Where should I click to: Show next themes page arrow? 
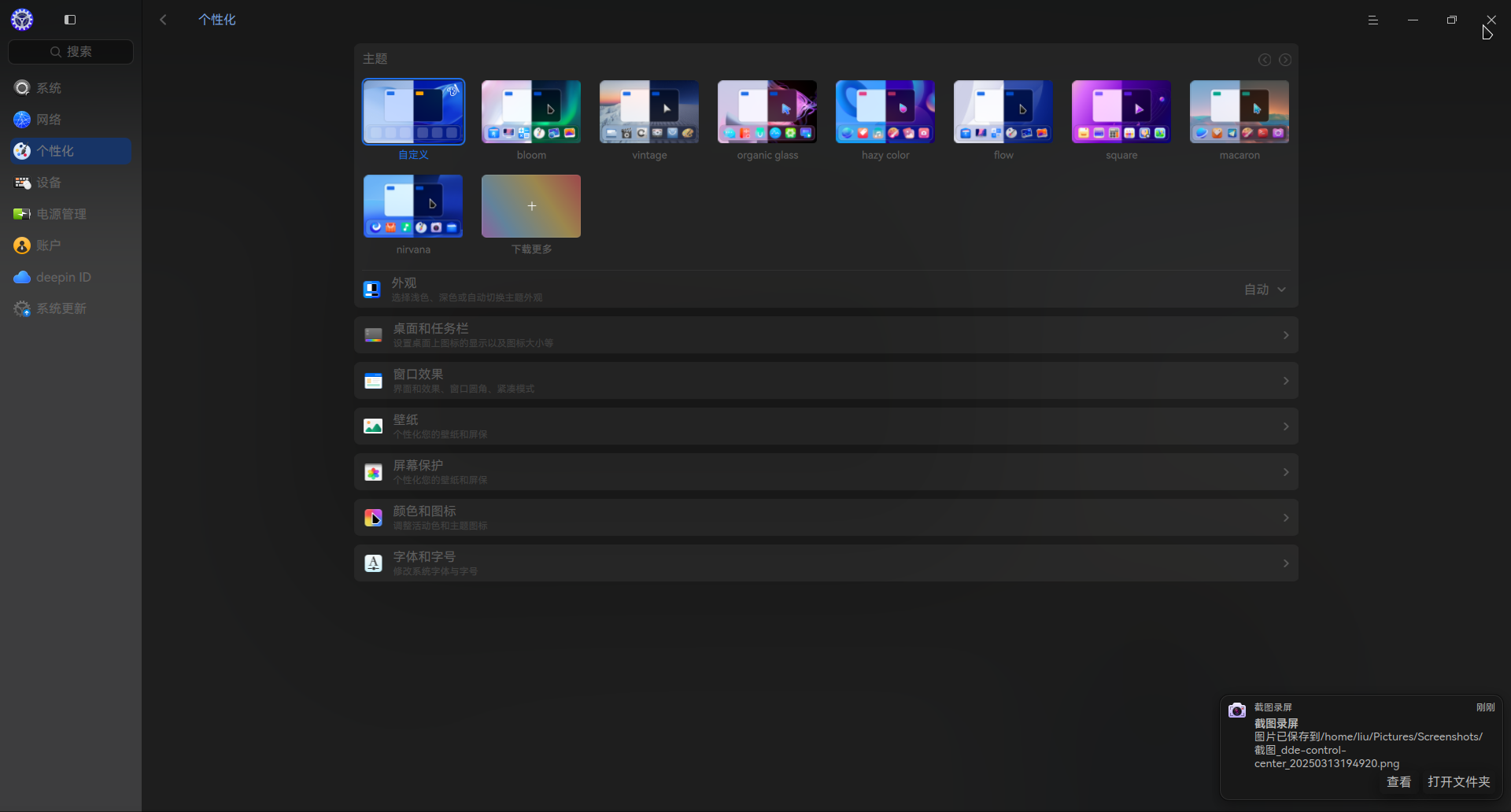click(x=1285, y=60)
